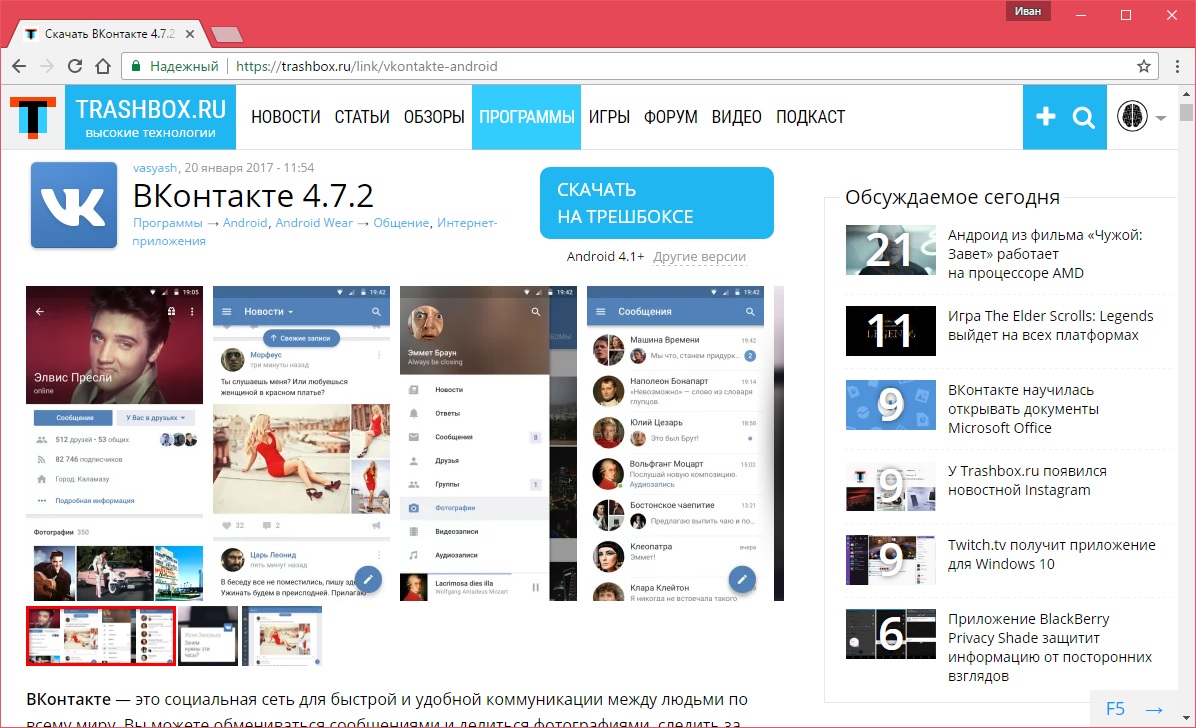This screenshot has height=728, width=1196.
Task: Click the user avatar brain icon
Action: click(x=1132, y=117)
